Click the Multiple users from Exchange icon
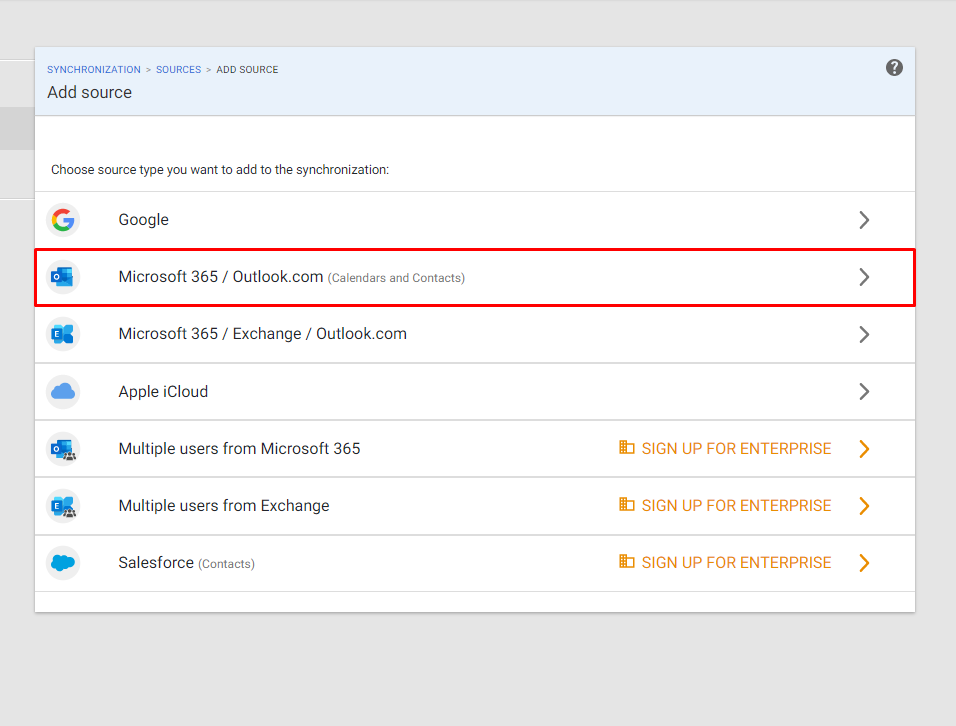Viewport: 956px width, 726px height. tap(63, 506)
